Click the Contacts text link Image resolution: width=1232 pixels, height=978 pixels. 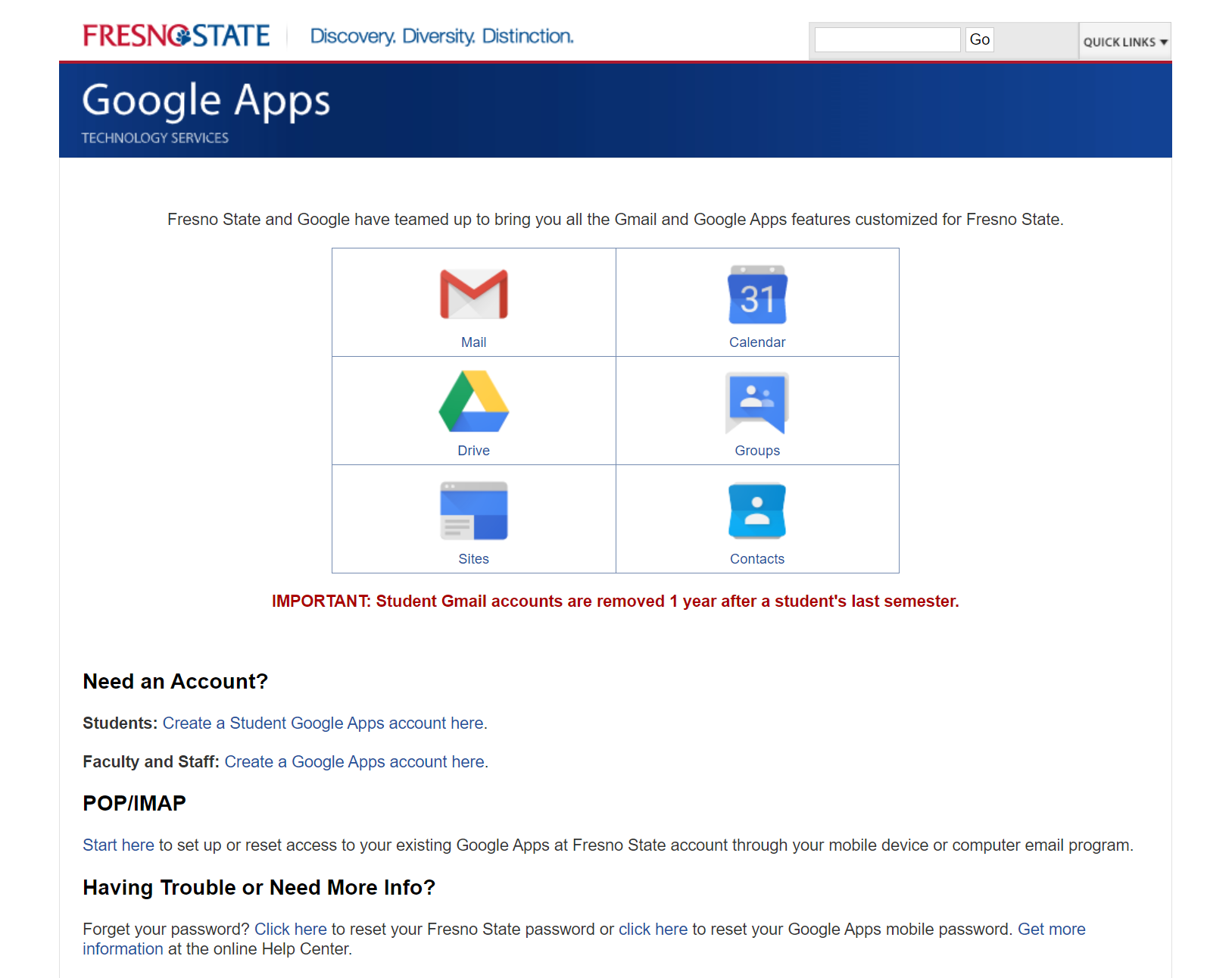[x=757, y=559]
